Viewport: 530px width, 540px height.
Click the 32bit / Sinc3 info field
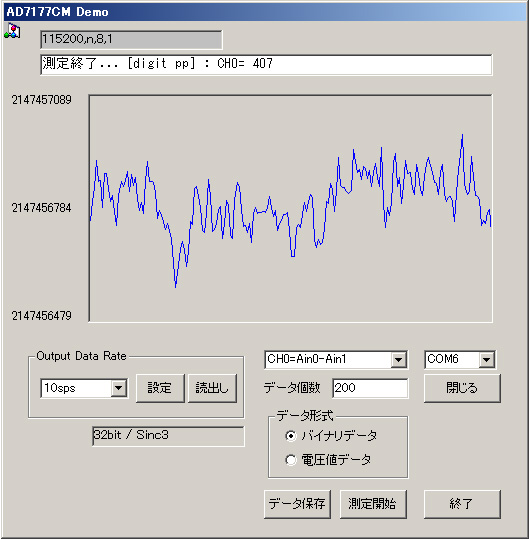coord(168,436)
